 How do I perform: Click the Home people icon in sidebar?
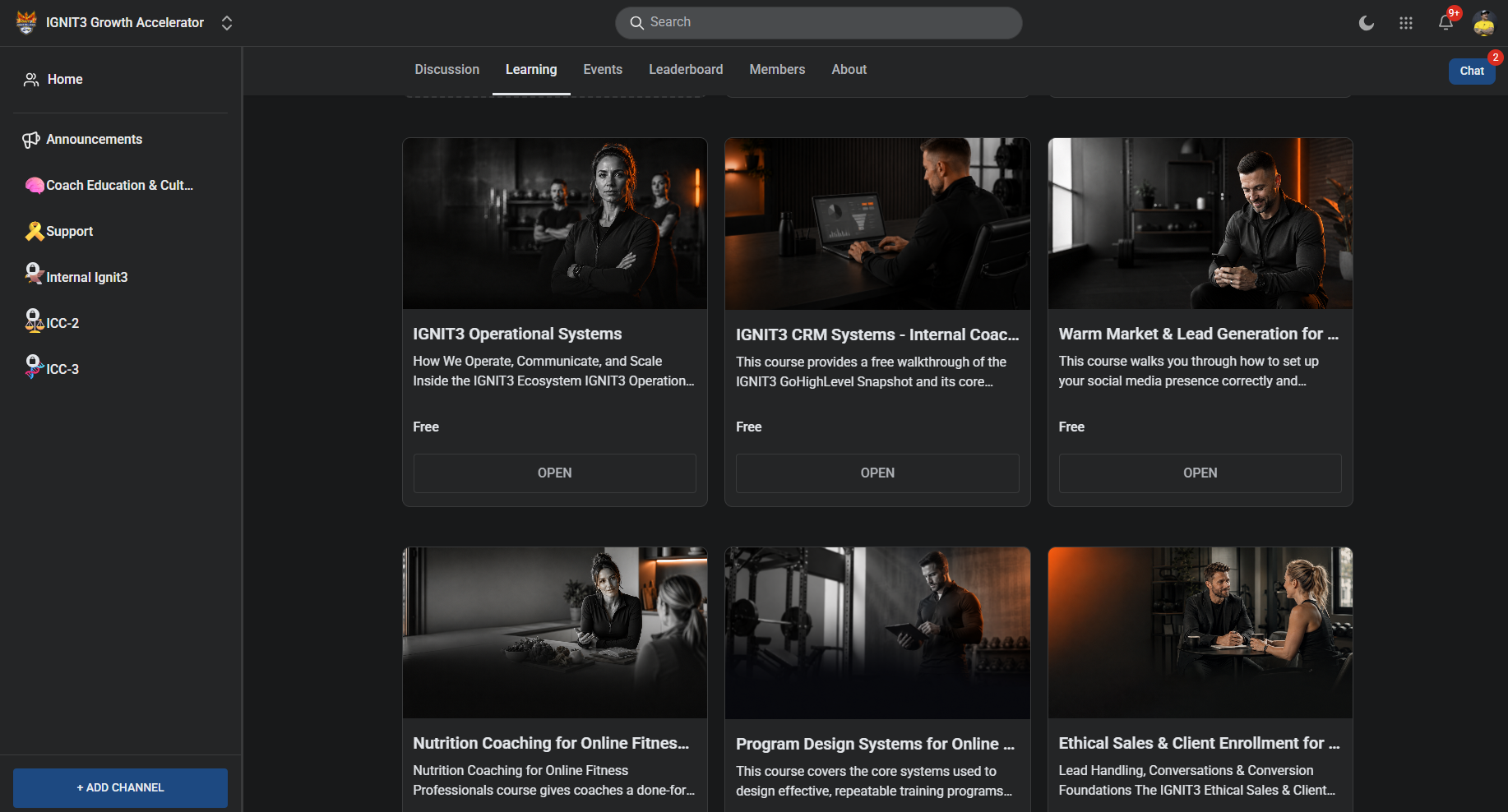[x=31, y=80]
